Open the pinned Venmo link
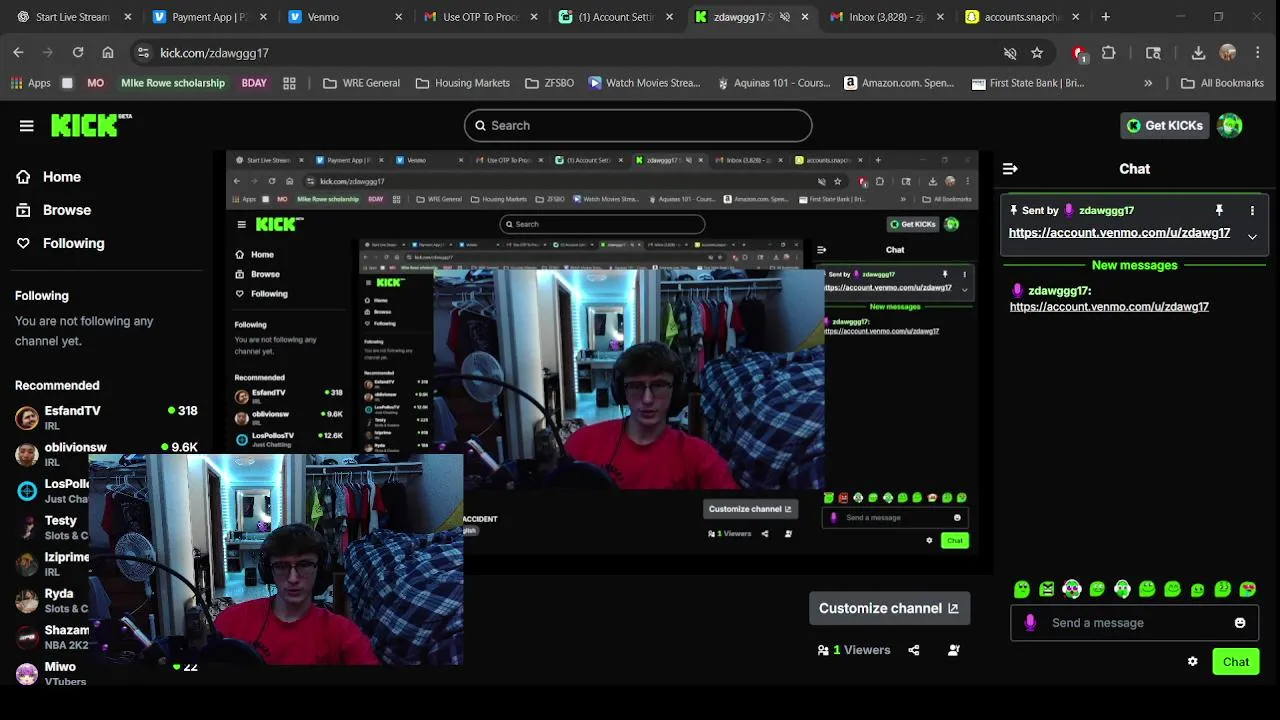 (1119, 233)
